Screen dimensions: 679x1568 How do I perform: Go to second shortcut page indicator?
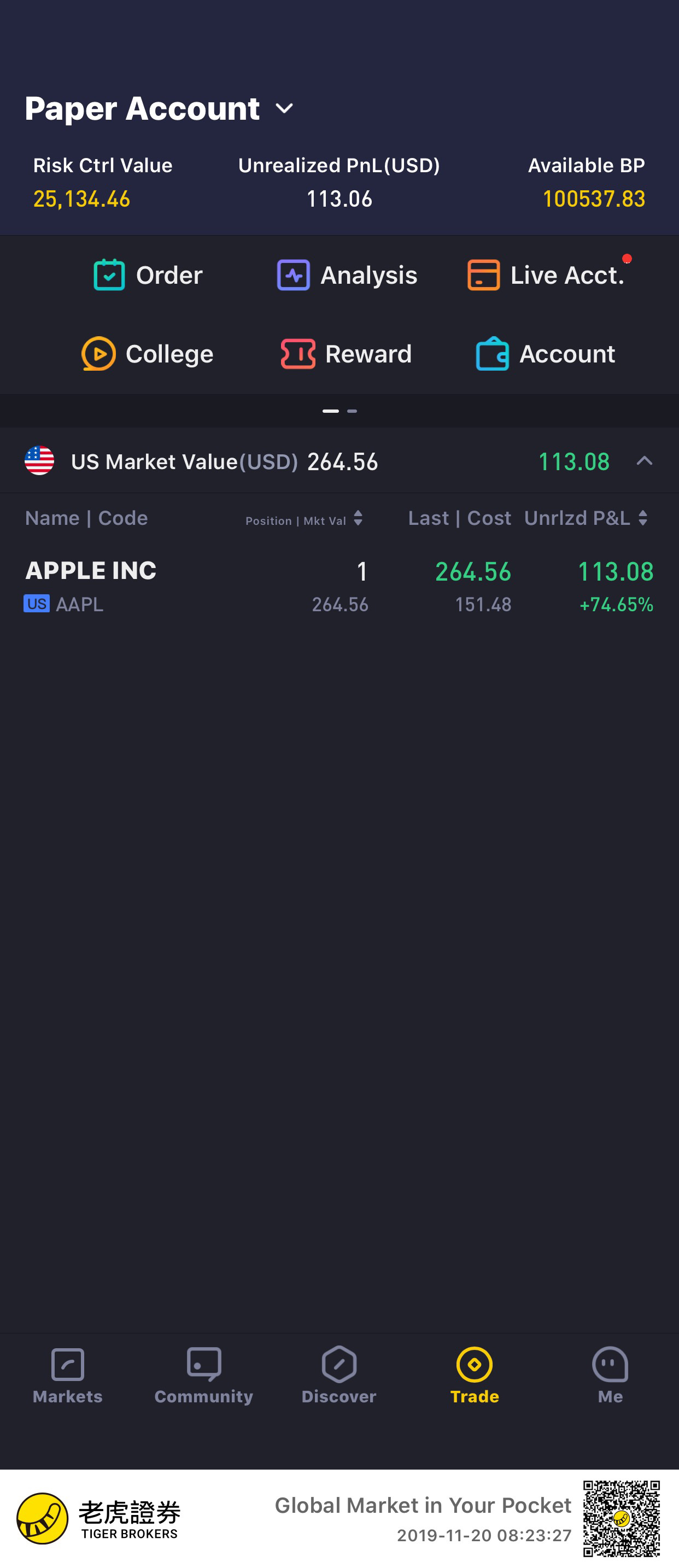[x=352, y=411]
